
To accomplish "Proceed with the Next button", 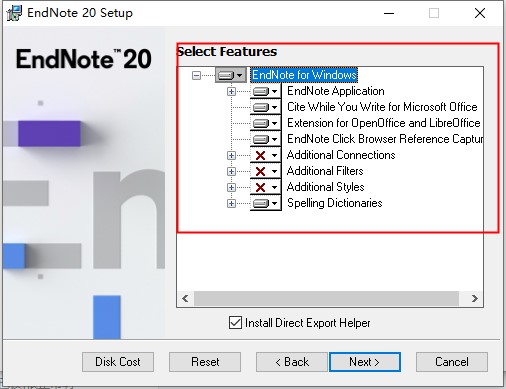I will pos(365,362).
